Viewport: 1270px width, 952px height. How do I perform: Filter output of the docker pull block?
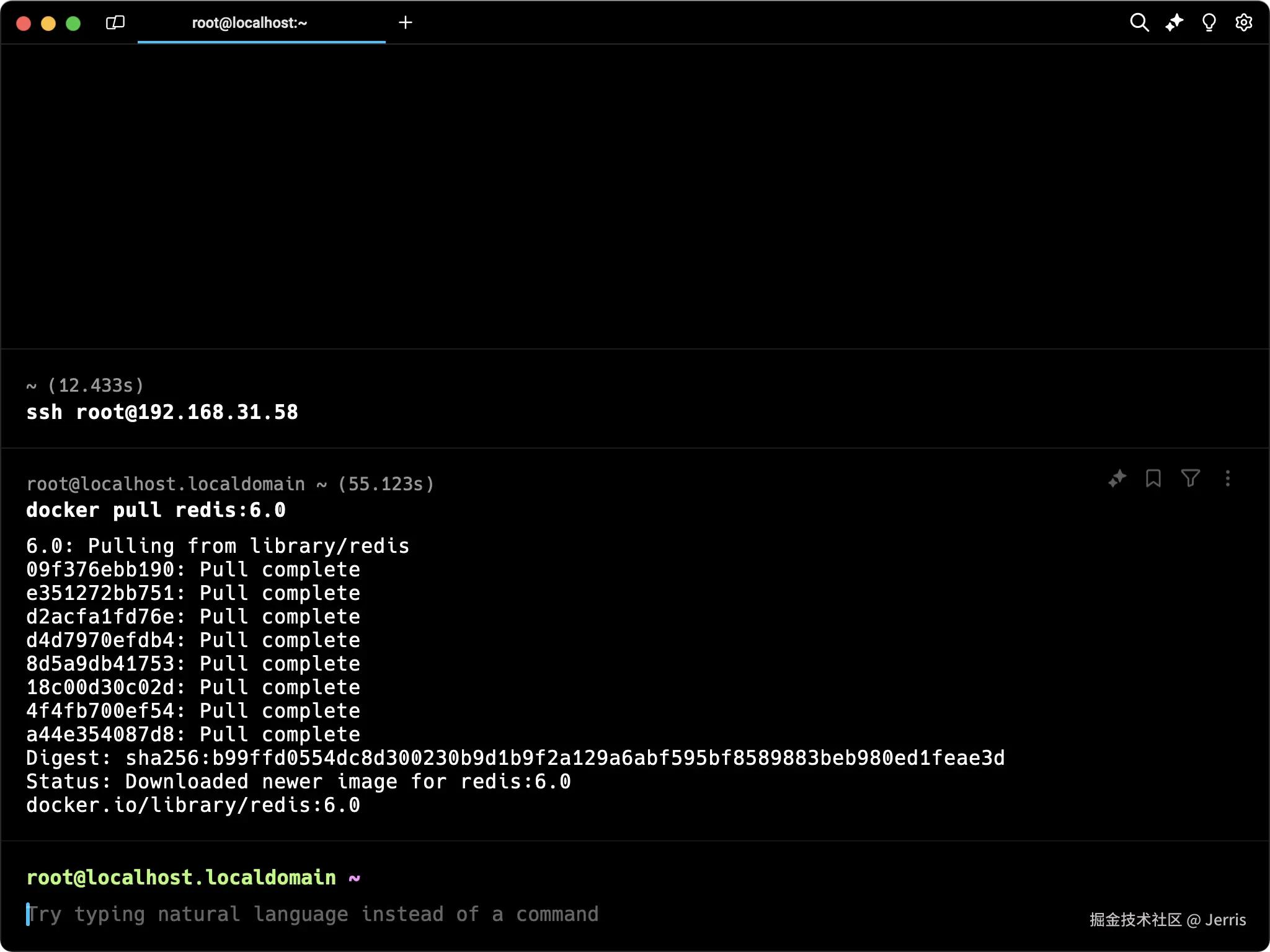1190,478
